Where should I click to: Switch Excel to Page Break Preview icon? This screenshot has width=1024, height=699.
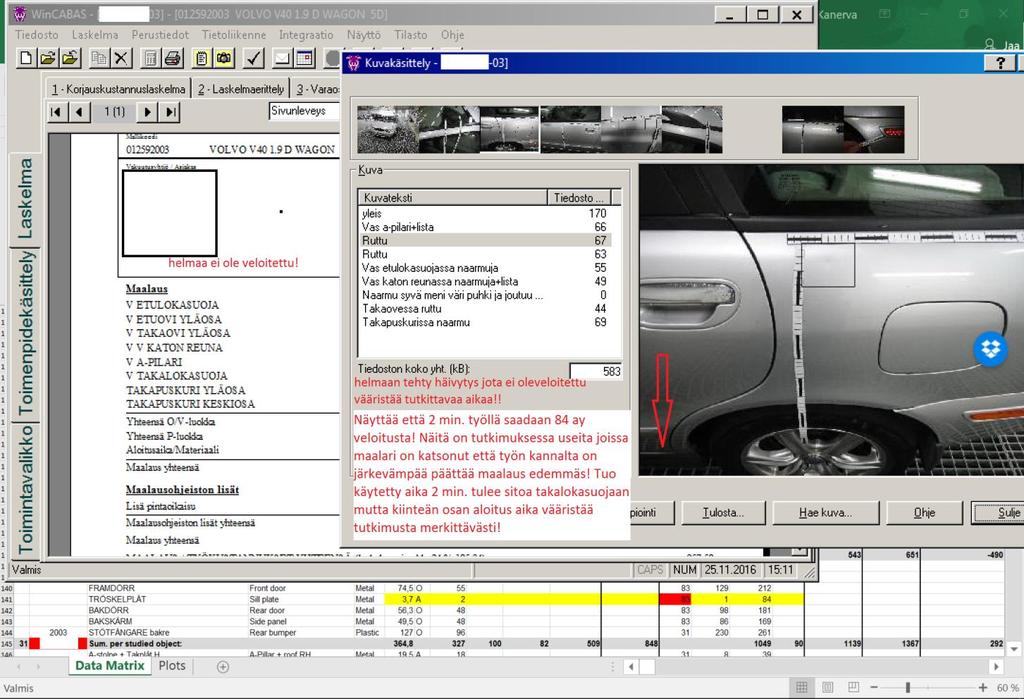tap(853, 687)
